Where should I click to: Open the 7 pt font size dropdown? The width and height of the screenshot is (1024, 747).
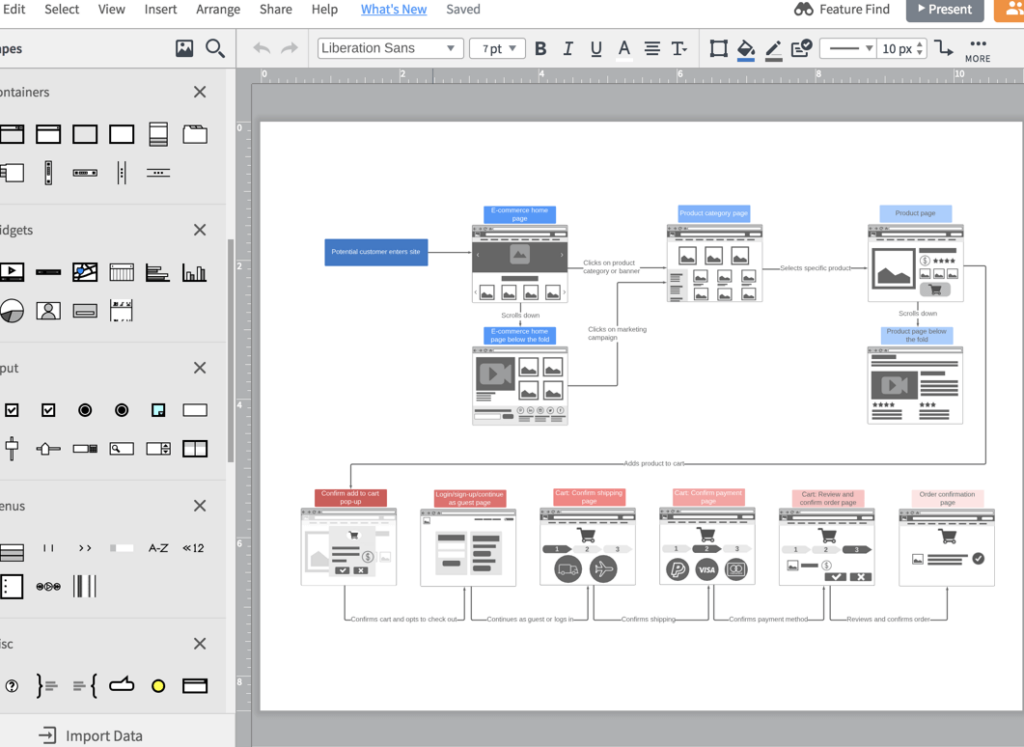498,48
